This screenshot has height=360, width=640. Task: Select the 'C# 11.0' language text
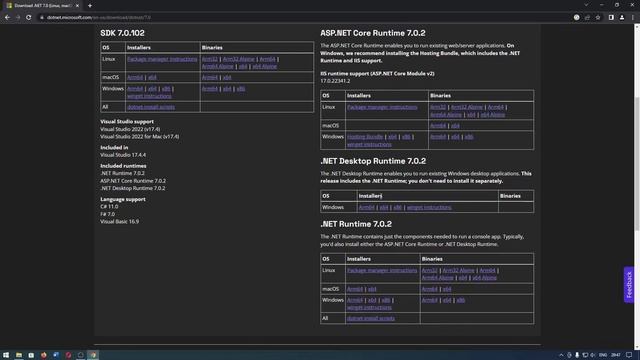[109, 207]
